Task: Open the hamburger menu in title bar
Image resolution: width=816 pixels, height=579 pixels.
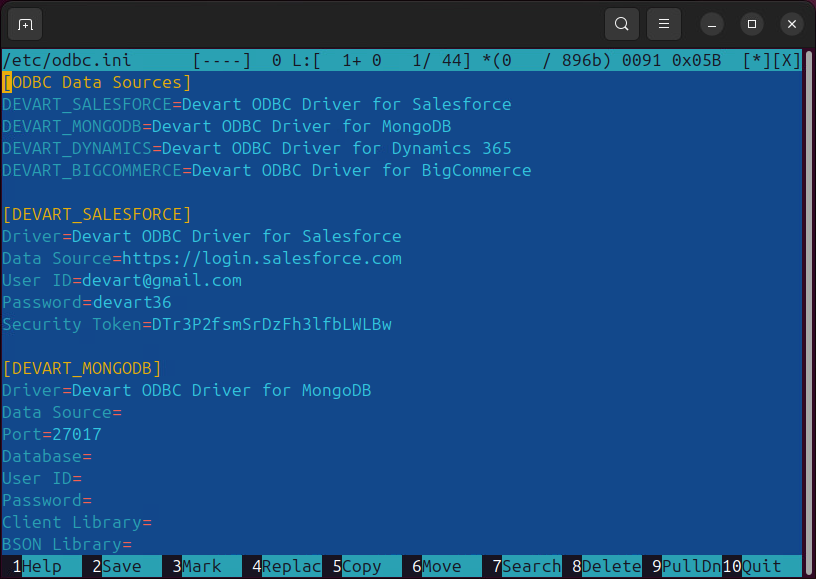Action: (x=663, y=24)
